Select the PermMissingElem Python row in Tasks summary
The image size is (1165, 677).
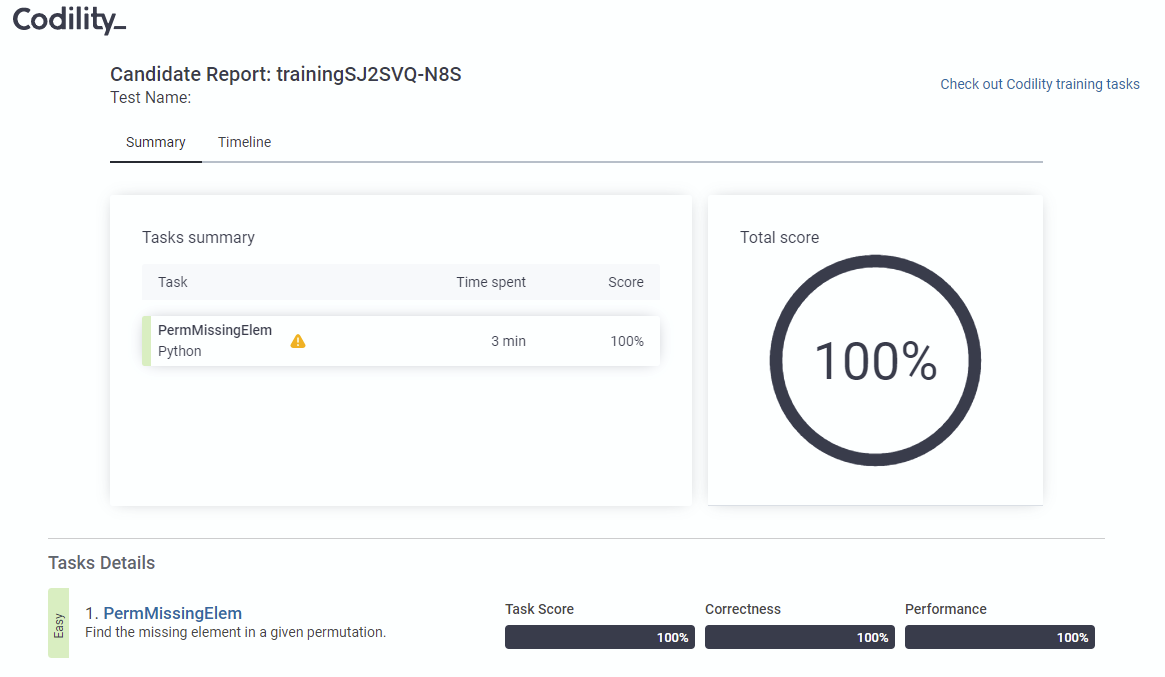[400, 341]
